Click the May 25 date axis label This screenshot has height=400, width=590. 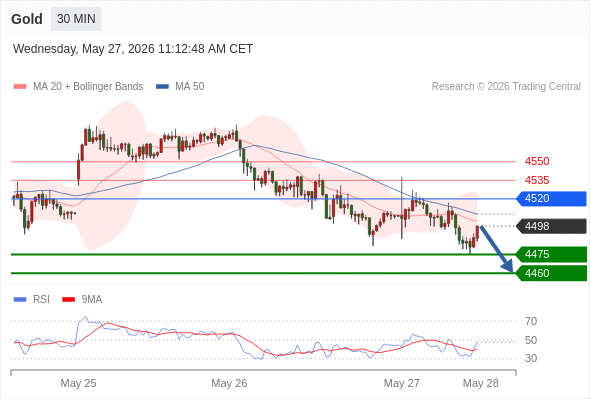[x=78, y=383]
